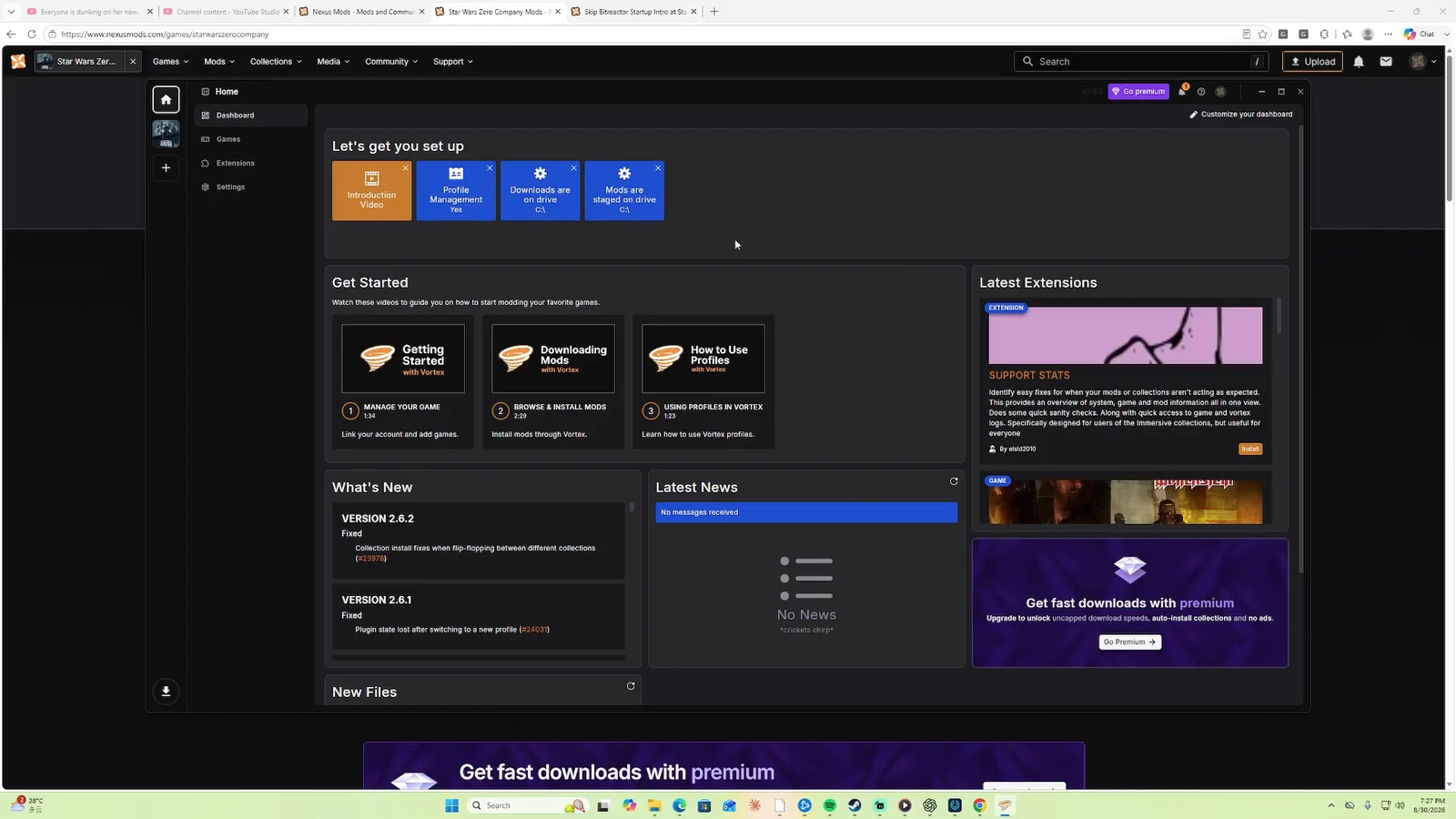Screen dimensions: 1456x819
Task: Expand the browser tab search chevron
Action: [x=11, y=12]
